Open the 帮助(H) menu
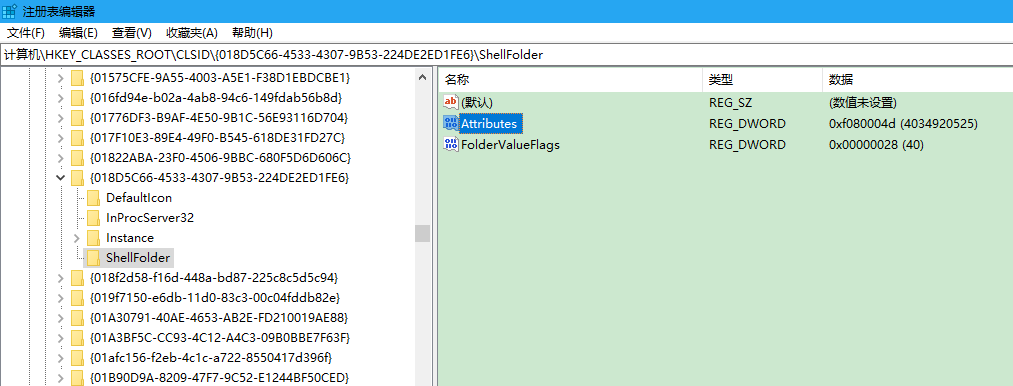1013x386 pixels. 252,32
